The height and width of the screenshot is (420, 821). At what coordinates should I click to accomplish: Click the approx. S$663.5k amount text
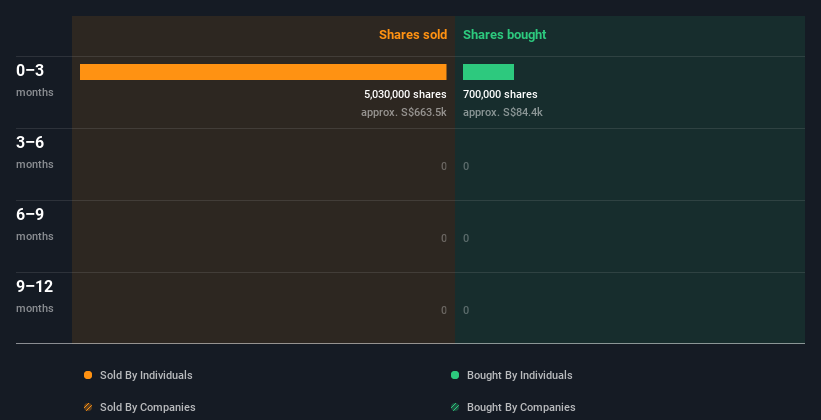point(403,112)
